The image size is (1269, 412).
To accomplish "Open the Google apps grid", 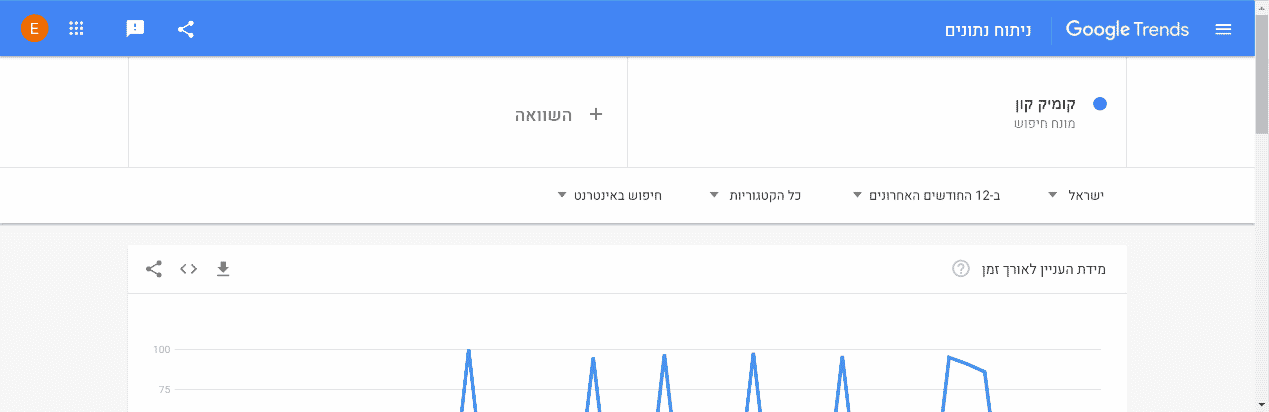I will click(x=76, y=29).
